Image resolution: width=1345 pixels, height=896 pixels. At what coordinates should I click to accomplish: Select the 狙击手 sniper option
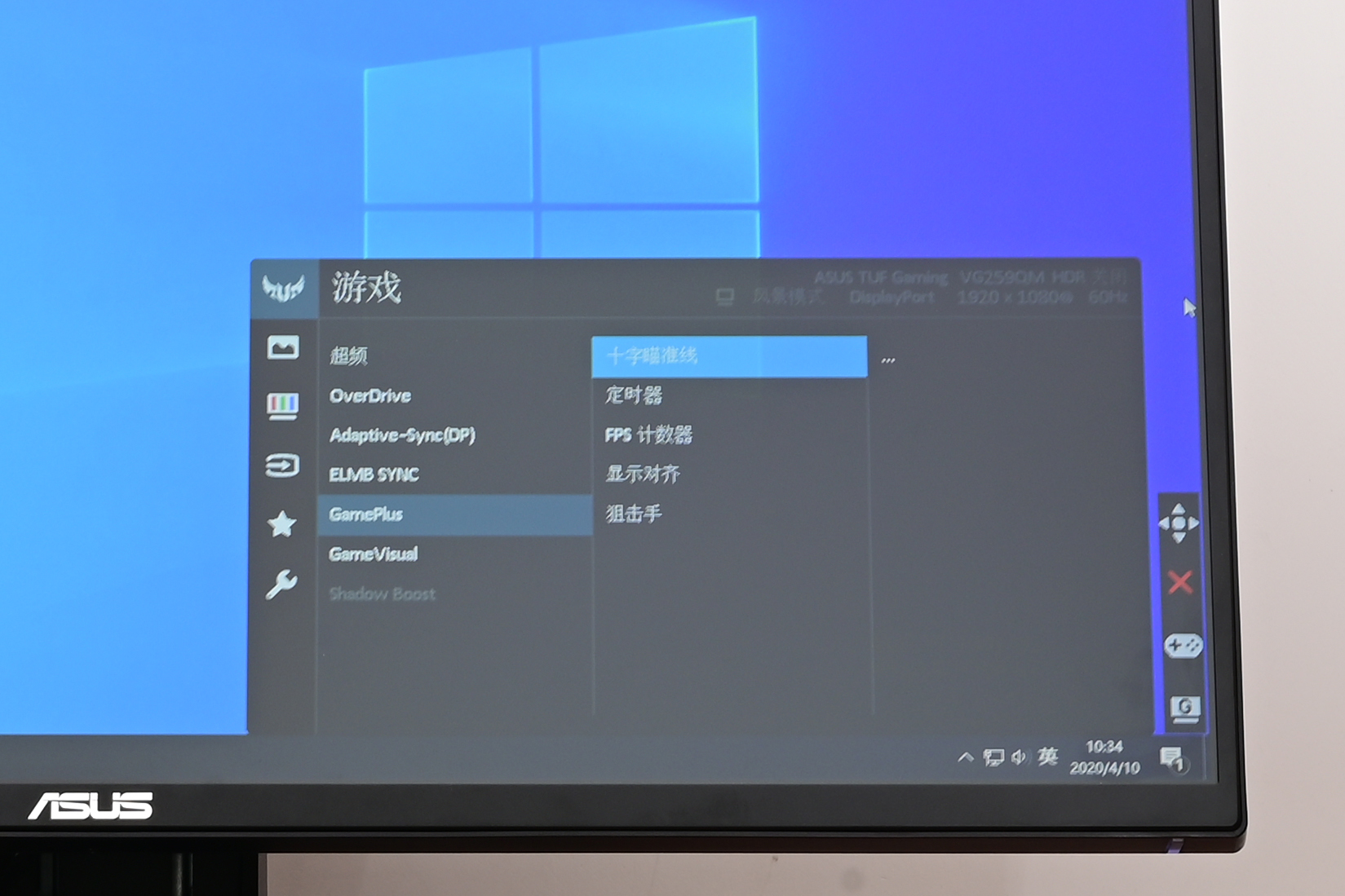[x=633, y=513]
